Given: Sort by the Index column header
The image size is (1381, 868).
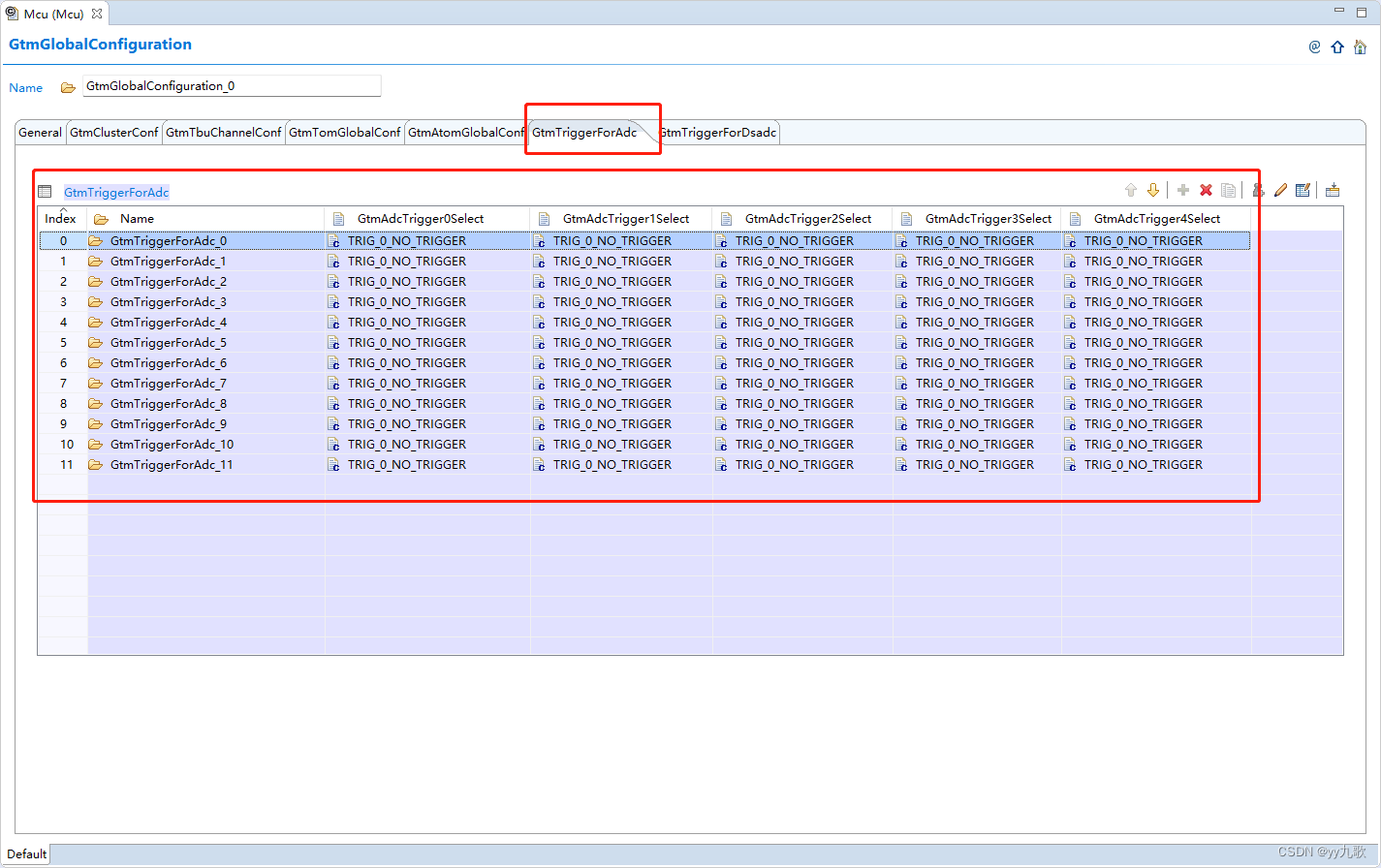Looking at the screenshot, I should pos(61,219).
